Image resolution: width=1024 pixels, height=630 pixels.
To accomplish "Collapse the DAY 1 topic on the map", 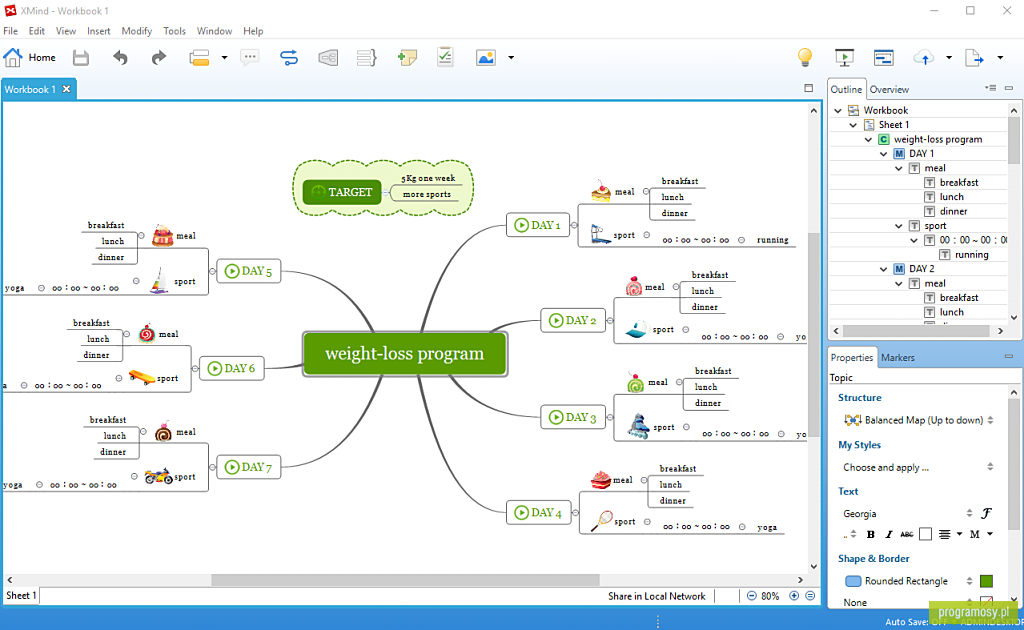I will (x=574, y=225).
